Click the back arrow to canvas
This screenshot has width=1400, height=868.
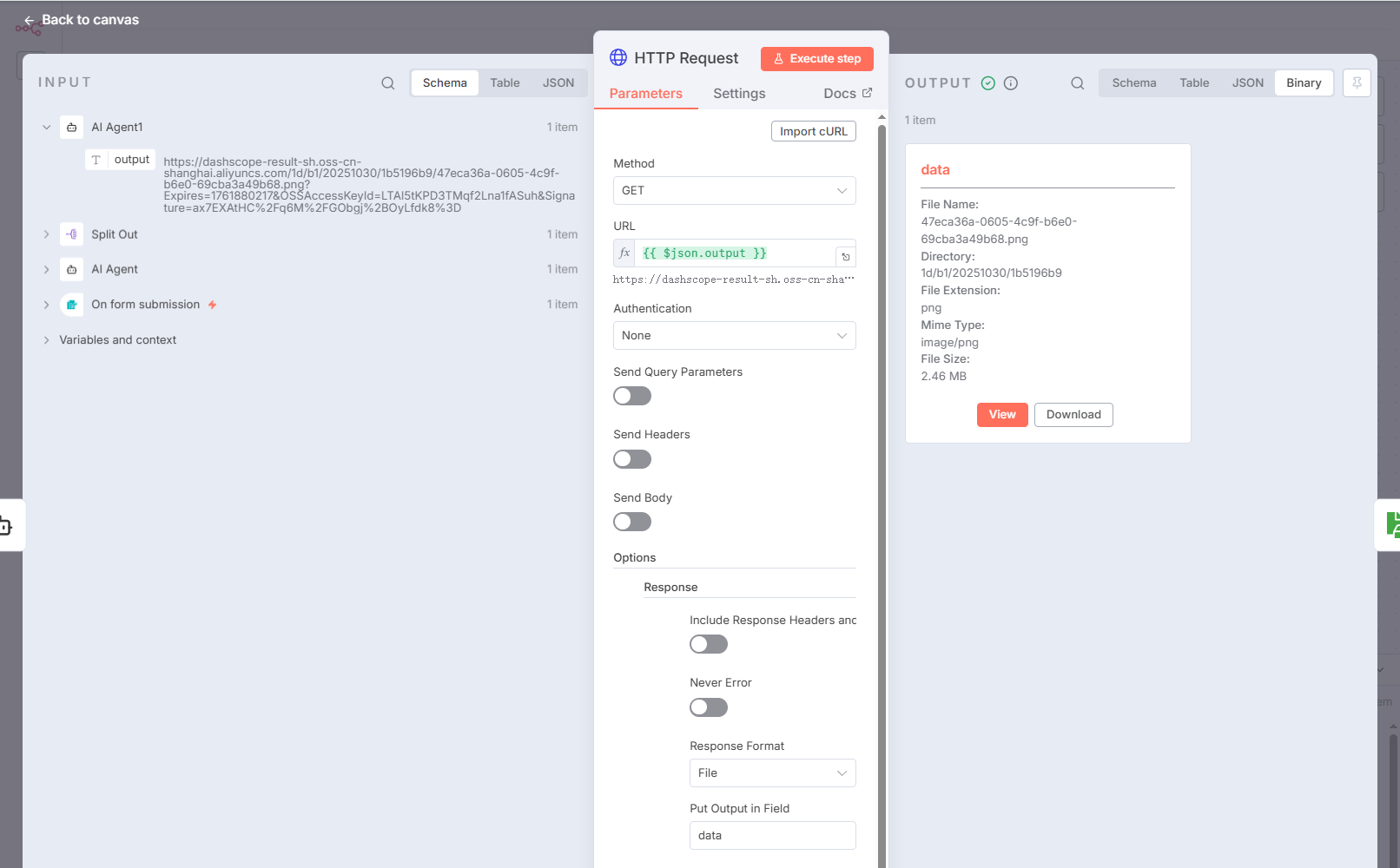[30, 20]
